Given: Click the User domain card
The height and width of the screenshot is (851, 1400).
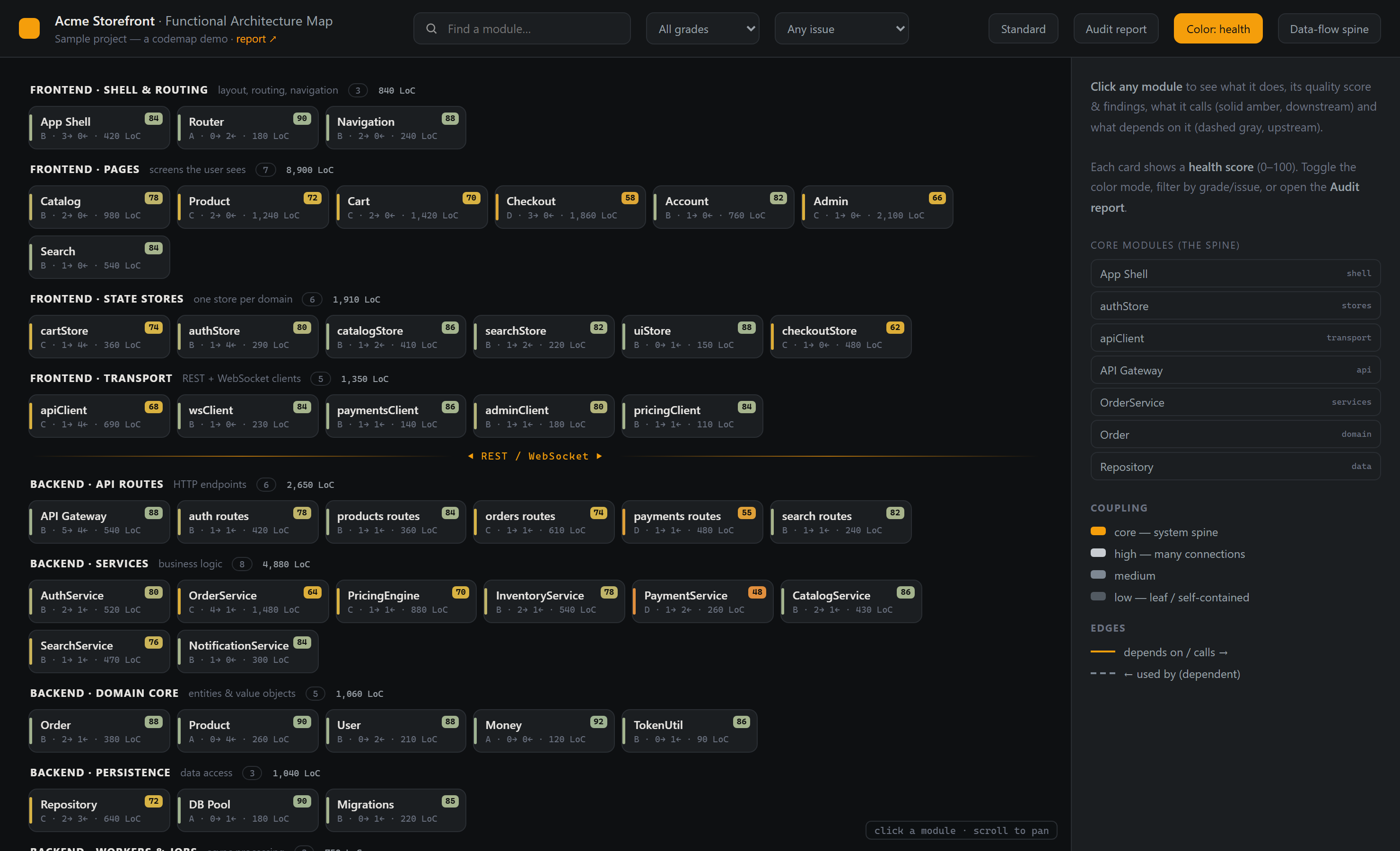Looking at the screenshot, I should [x=396, y=731].
